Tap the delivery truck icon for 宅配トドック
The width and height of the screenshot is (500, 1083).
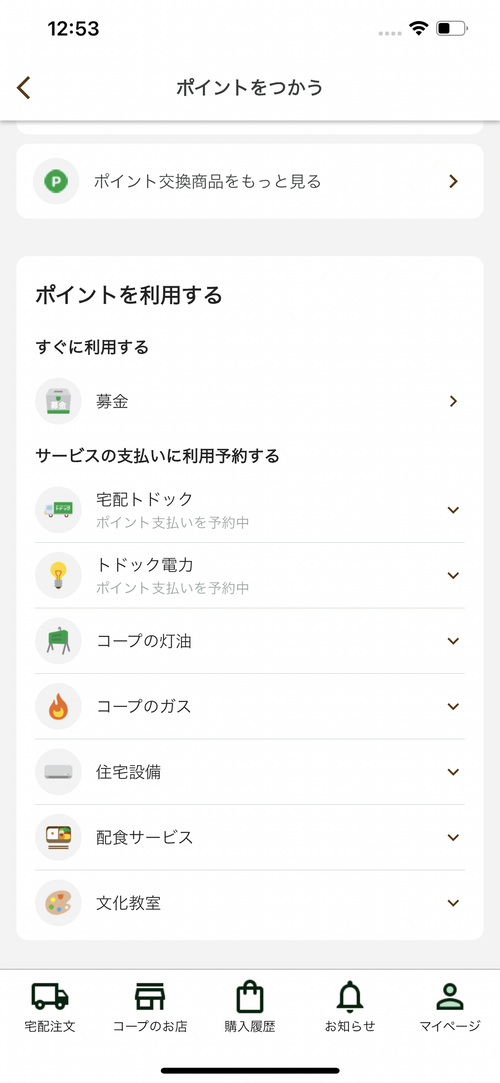[59, 510]
